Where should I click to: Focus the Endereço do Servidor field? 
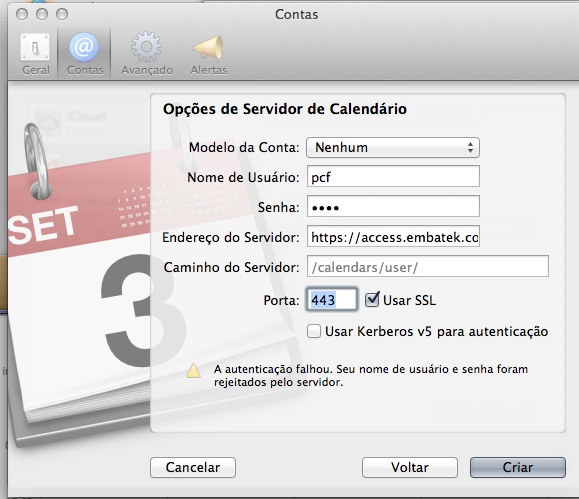tap(393, 236)
